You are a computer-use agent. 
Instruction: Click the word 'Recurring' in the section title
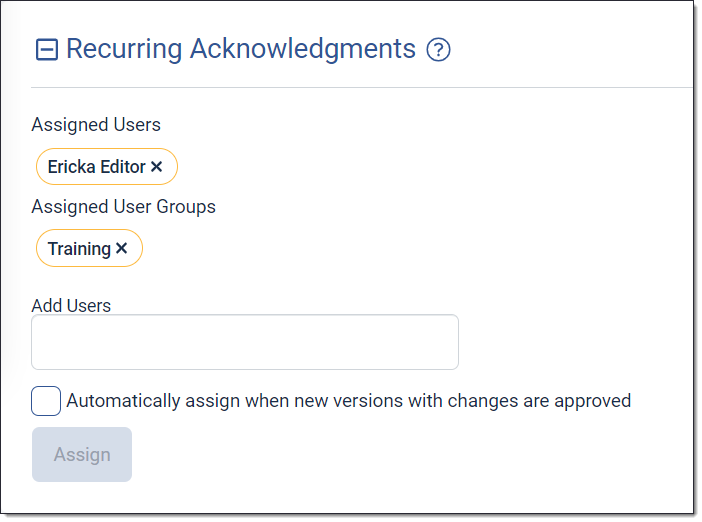tap(124, 49)
